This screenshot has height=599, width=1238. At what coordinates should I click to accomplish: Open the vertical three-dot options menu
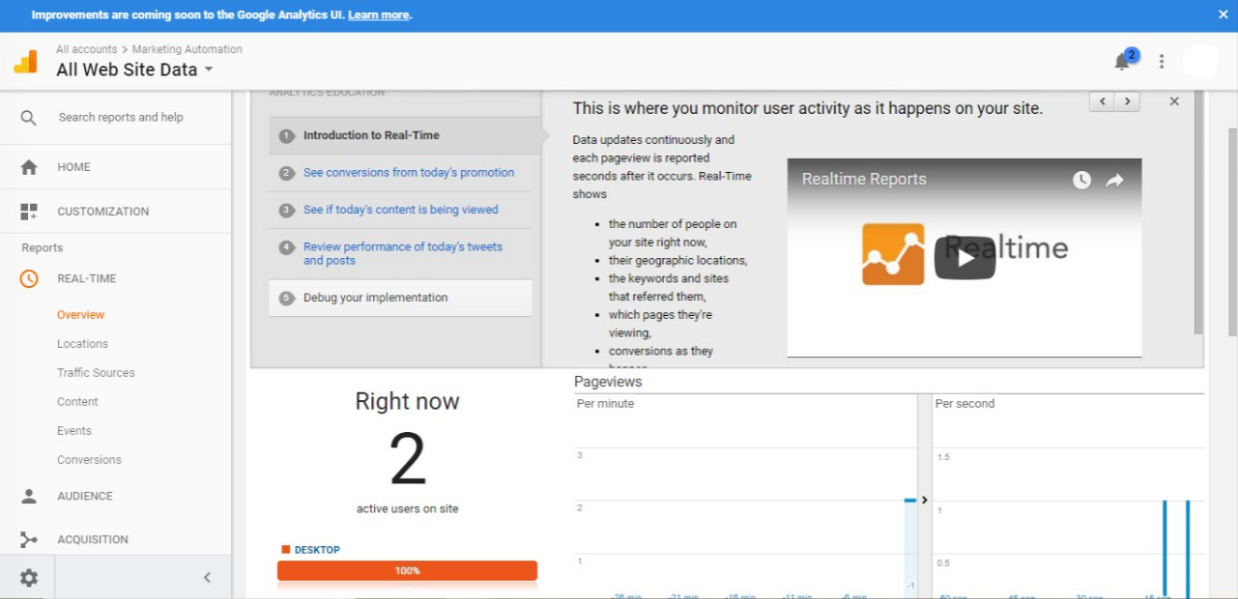(x=1161, y=62)
